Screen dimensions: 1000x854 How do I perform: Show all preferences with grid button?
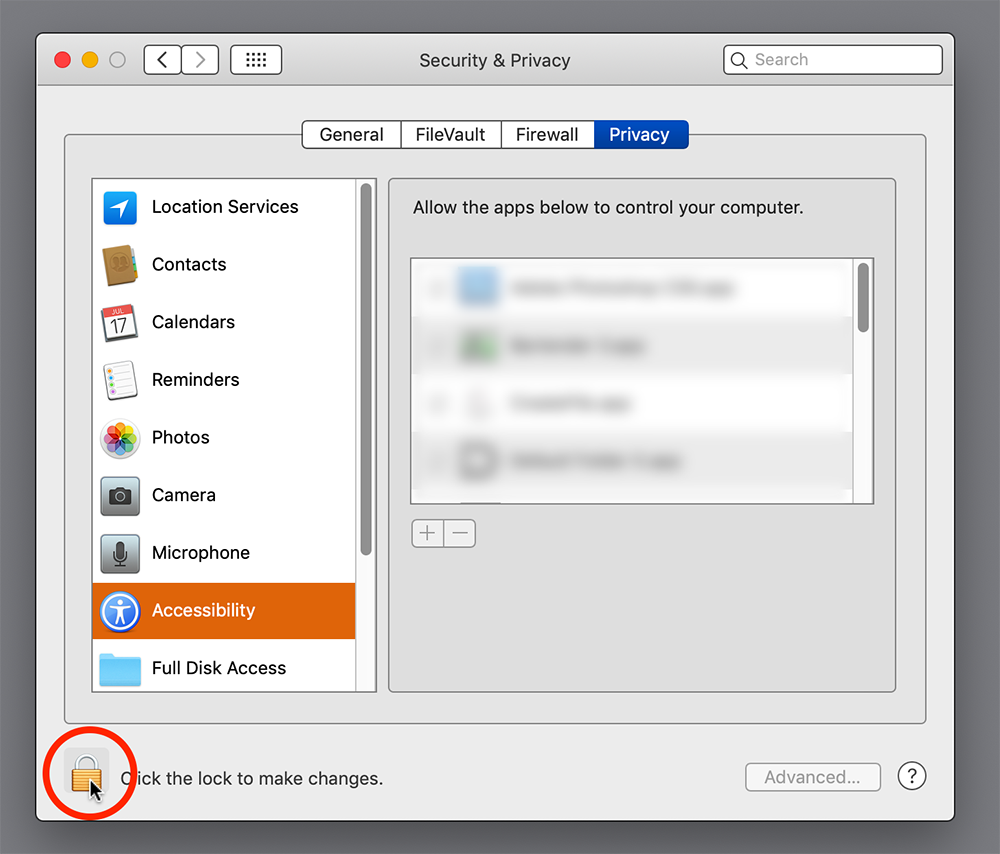click(x=256, y=60)
